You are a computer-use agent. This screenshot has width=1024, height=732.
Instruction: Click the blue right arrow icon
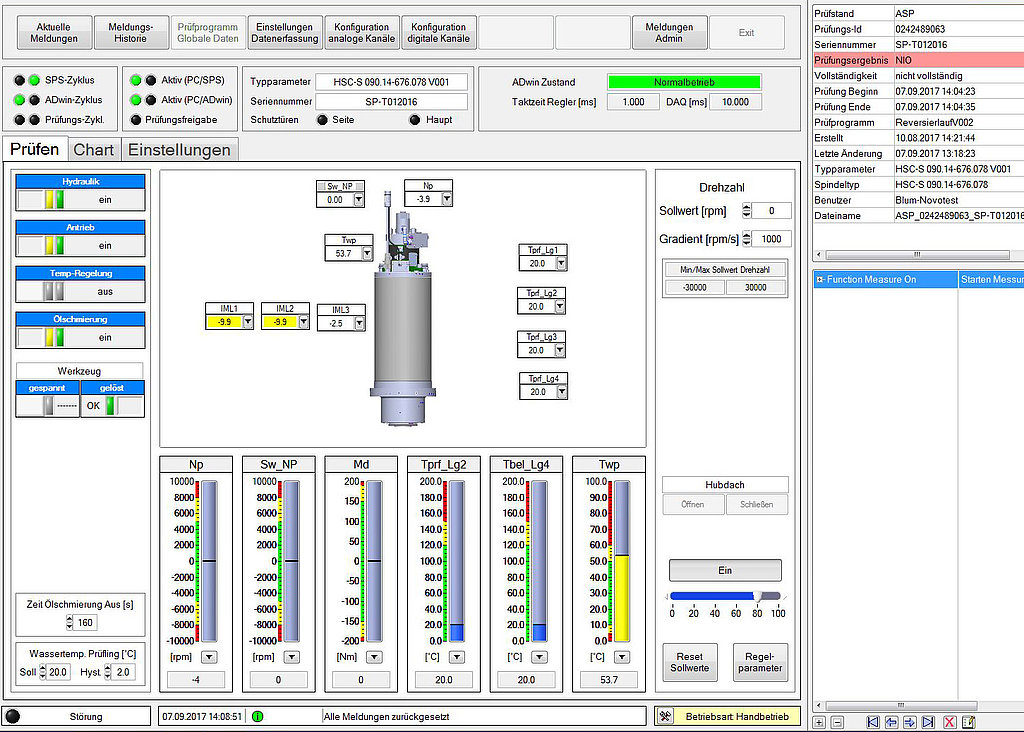909,722
